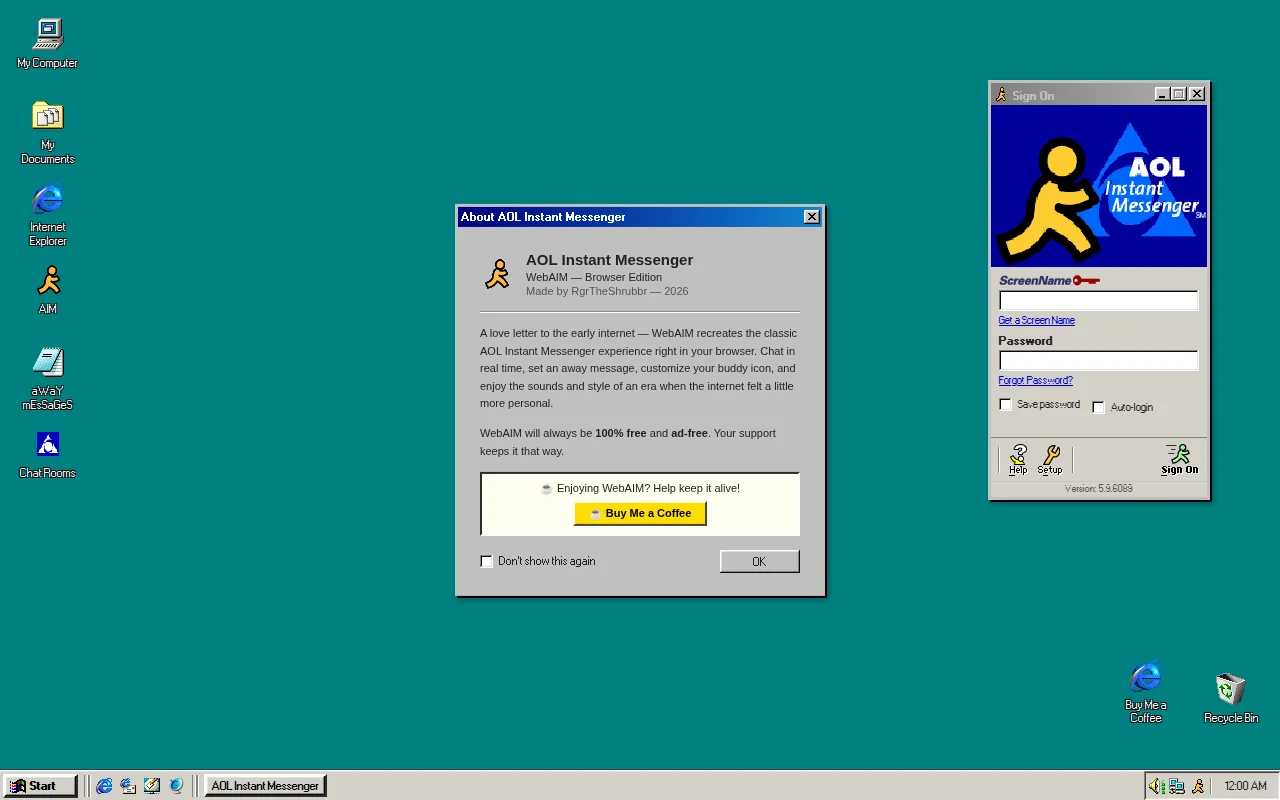
Task: Open the aWaY mEsSaGeS notepad icon
Action: (47, 378)
